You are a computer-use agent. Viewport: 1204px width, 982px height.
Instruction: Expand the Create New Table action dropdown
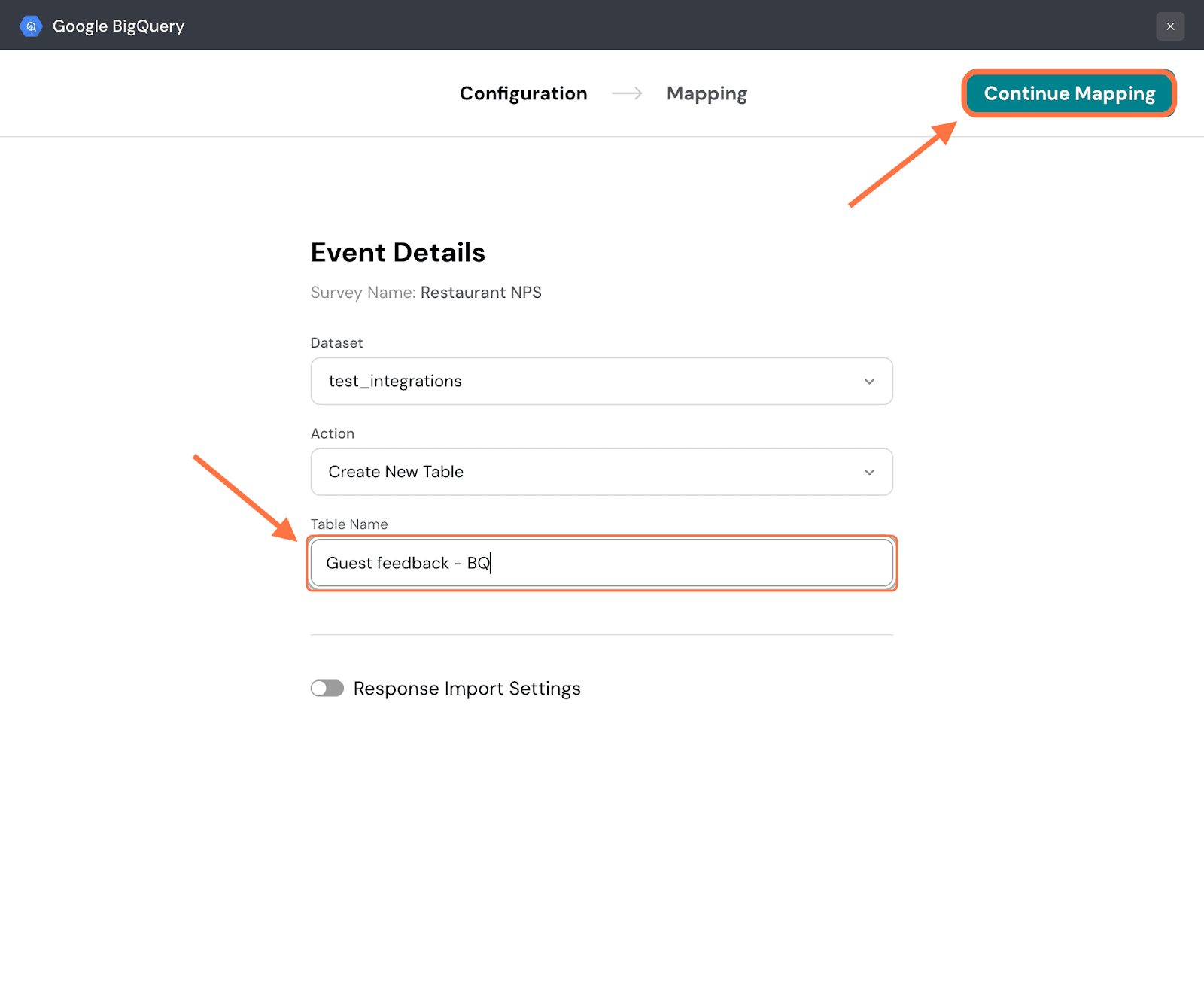click(600, 473)
